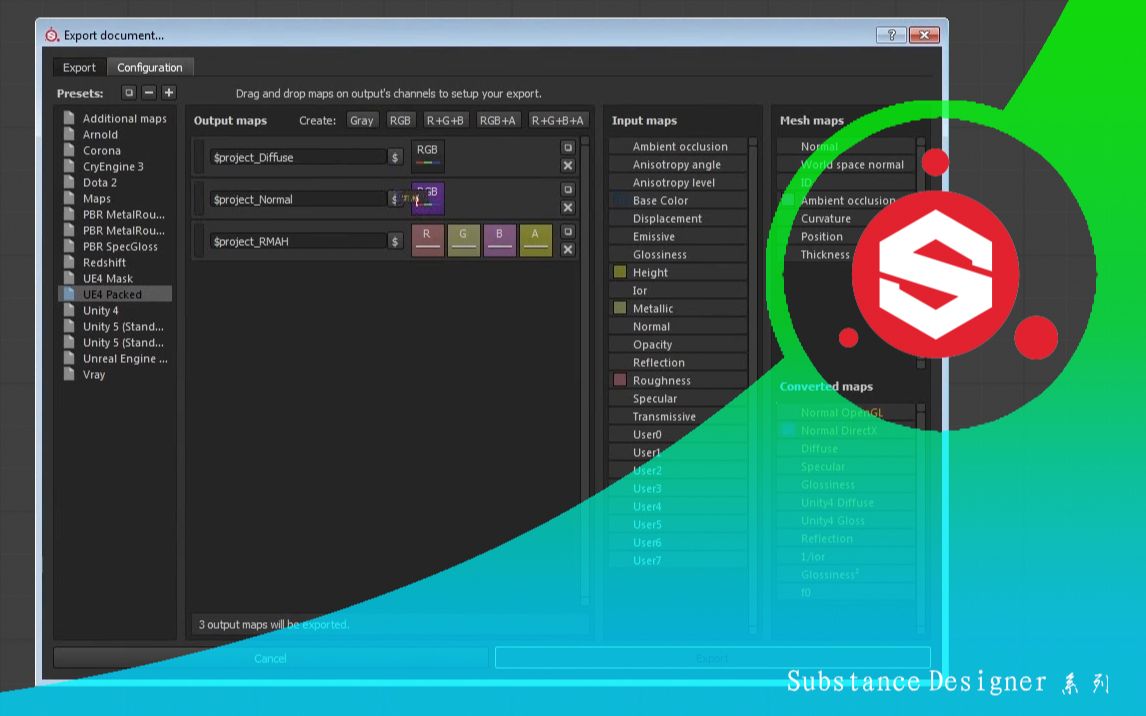
Task: Click the Displacement input map
Action: (x=678, y=218)
